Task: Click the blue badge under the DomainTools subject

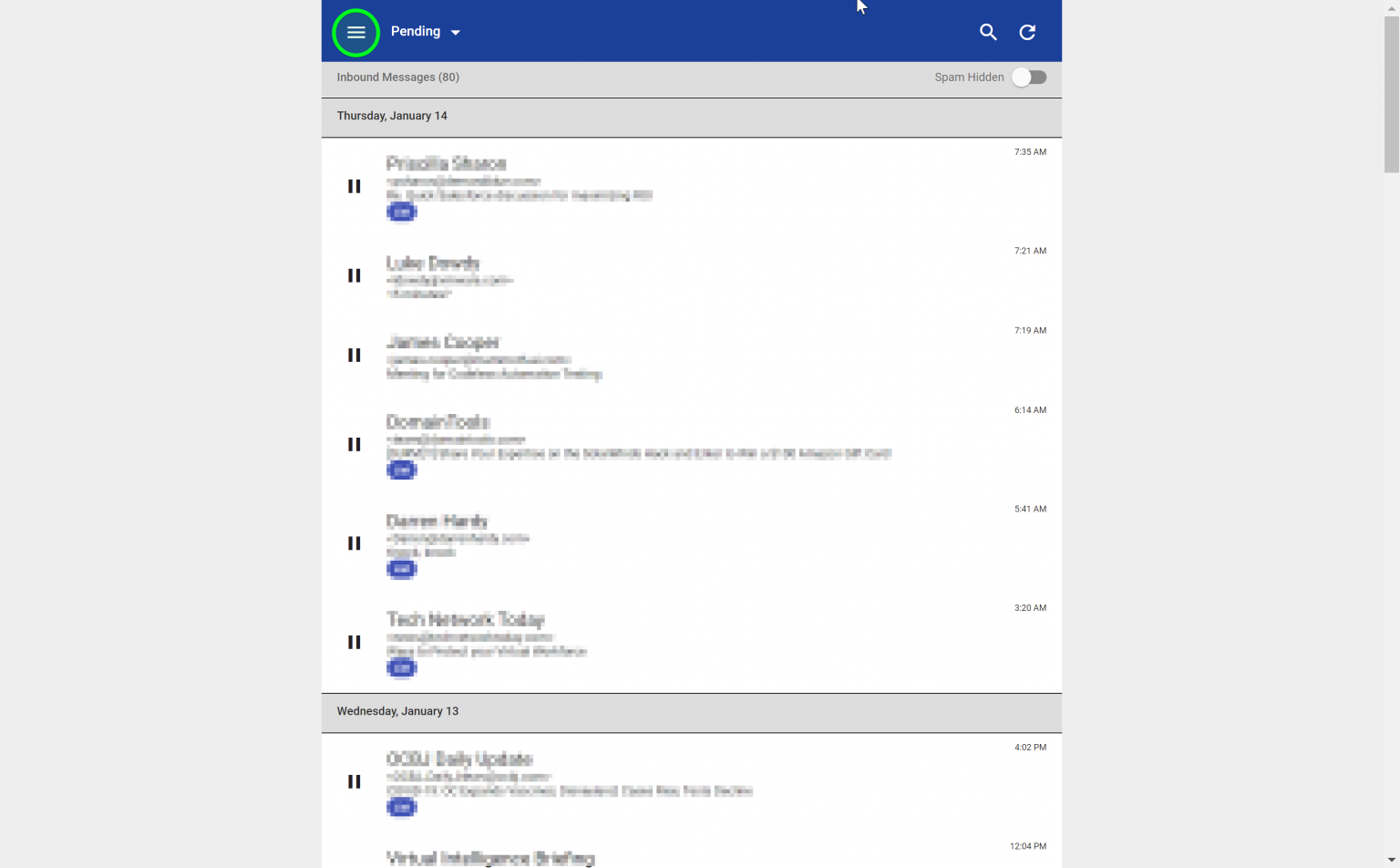Action: 402,470
